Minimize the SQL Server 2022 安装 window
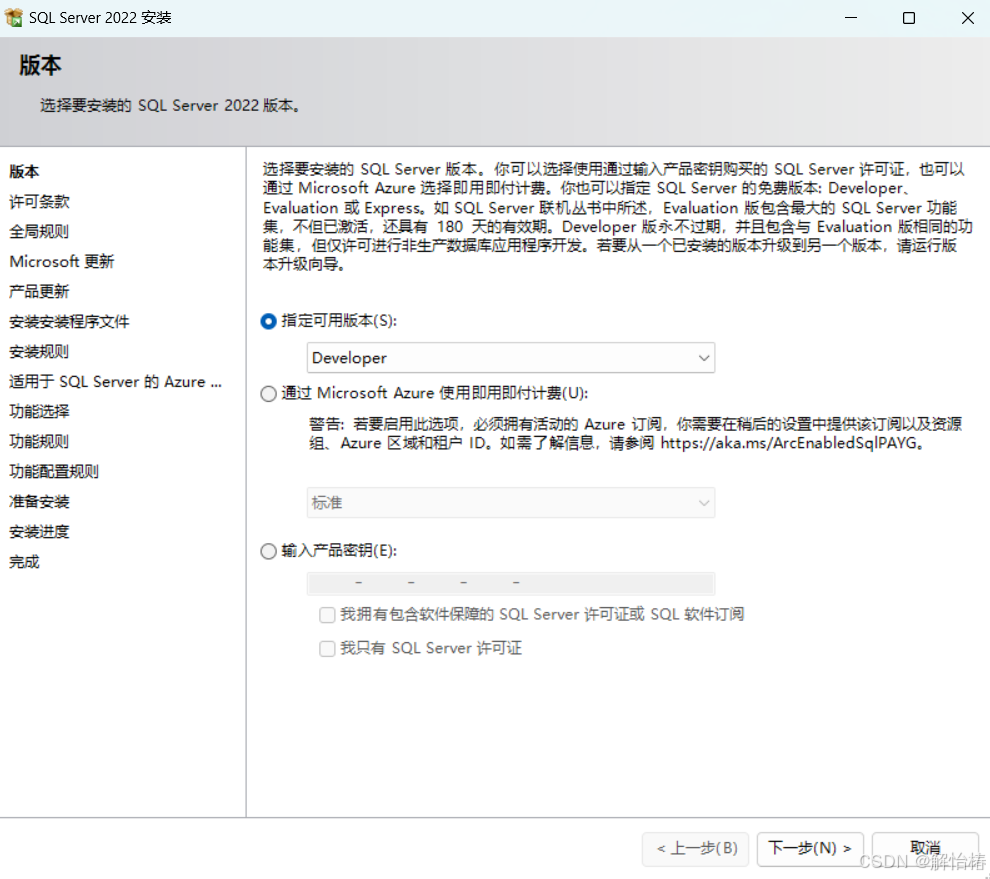Image resolution: width=990 pixels, height=879 pixels. (851, 18)
